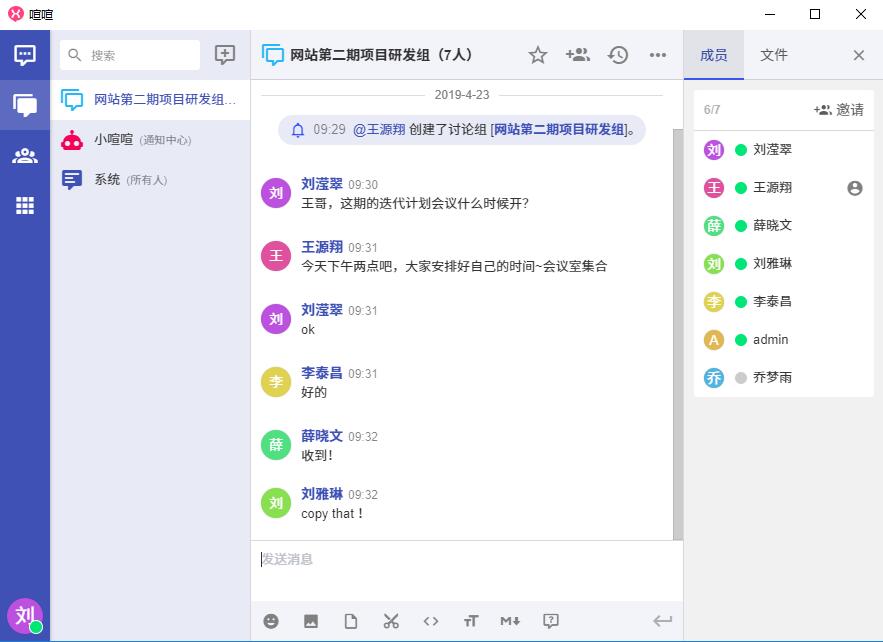Image resolution: width=883 pixels, height=642 pixels.
Task: Click the send file icon
Action: [351, 621]
